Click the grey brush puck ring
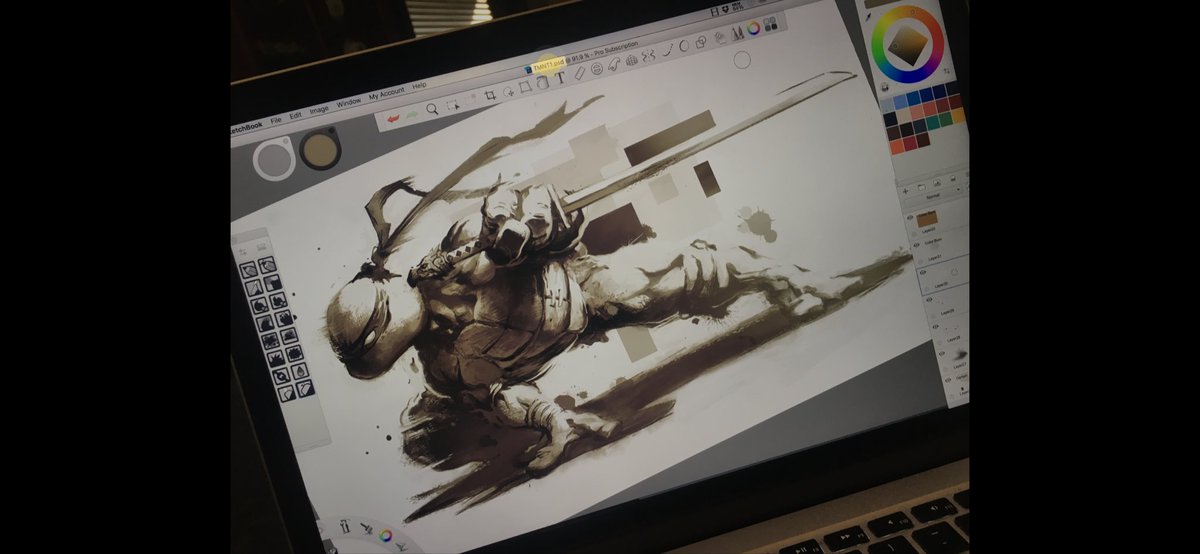The image size is (1200, 554). pos(274,159)
